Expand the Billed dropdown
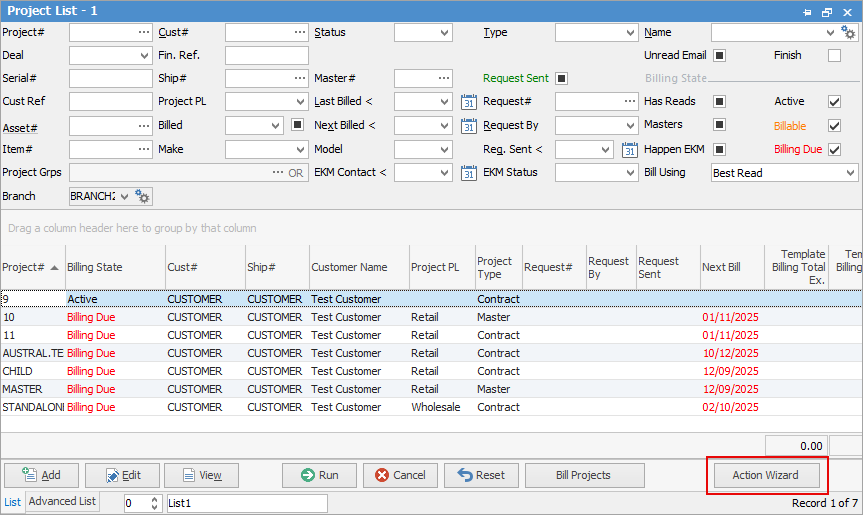Viewport: 863px width, 515px height. click(x=276, y=126)
